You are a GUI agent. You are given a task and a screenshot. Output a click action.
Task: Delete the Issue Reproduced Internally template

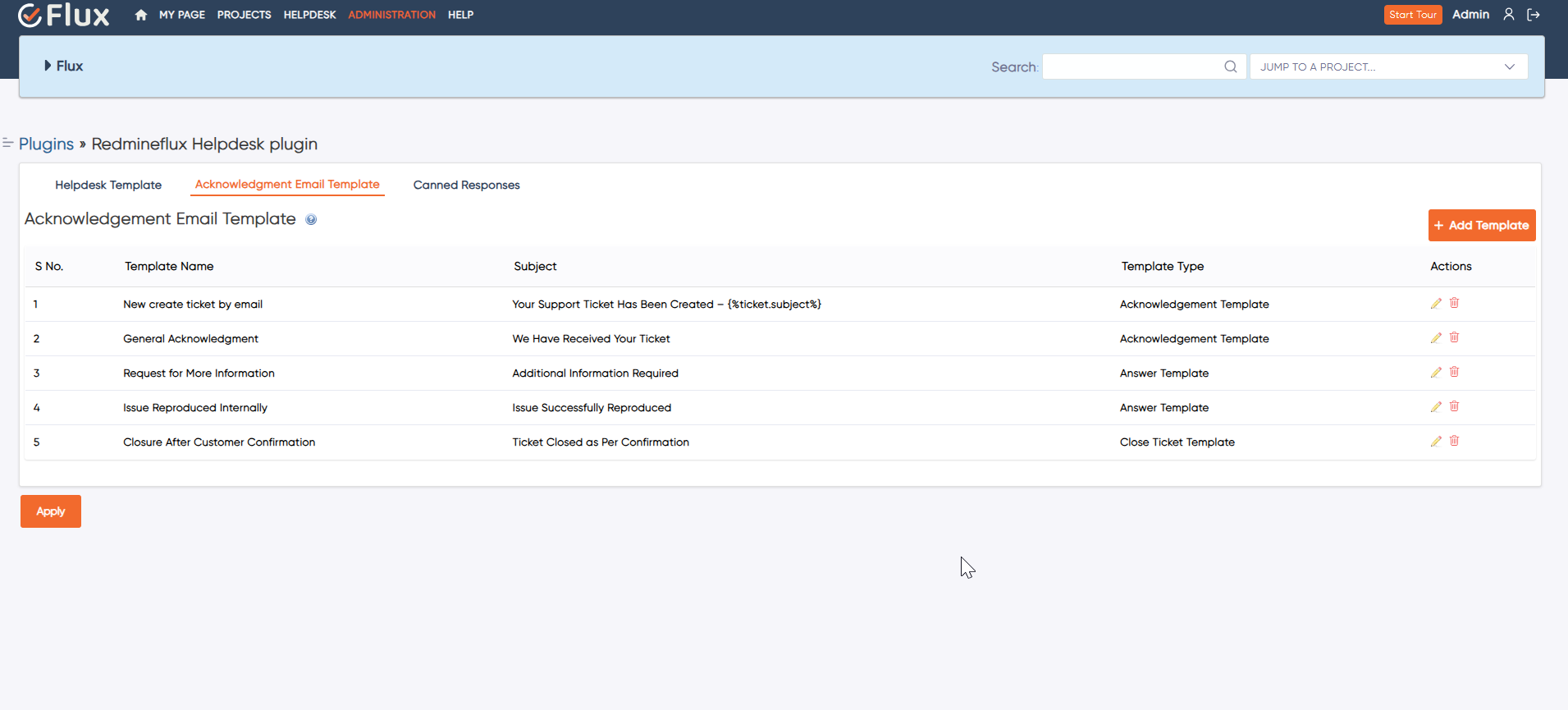pyautogui.click(x=1454, y=406)
